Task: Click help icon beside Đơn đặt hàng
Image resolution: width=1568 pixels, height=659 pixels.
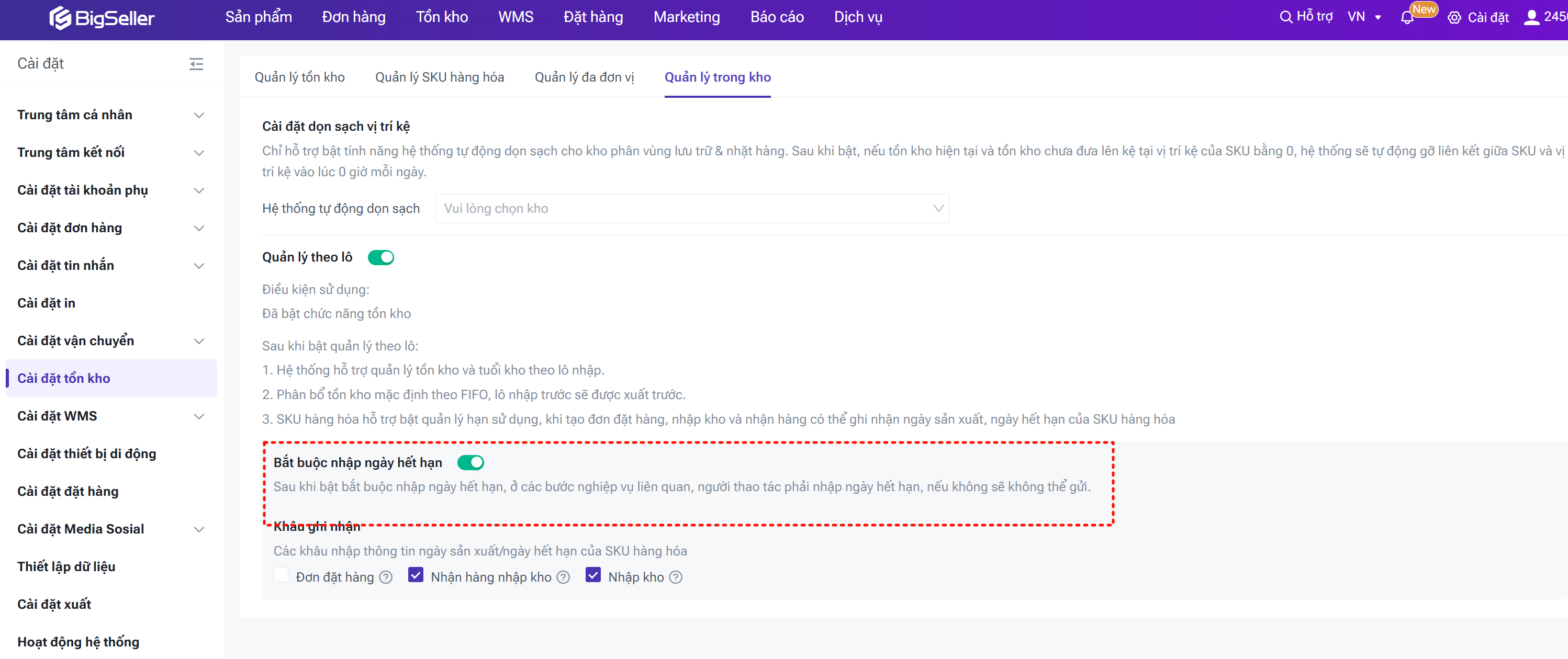Action: (386, 577)
